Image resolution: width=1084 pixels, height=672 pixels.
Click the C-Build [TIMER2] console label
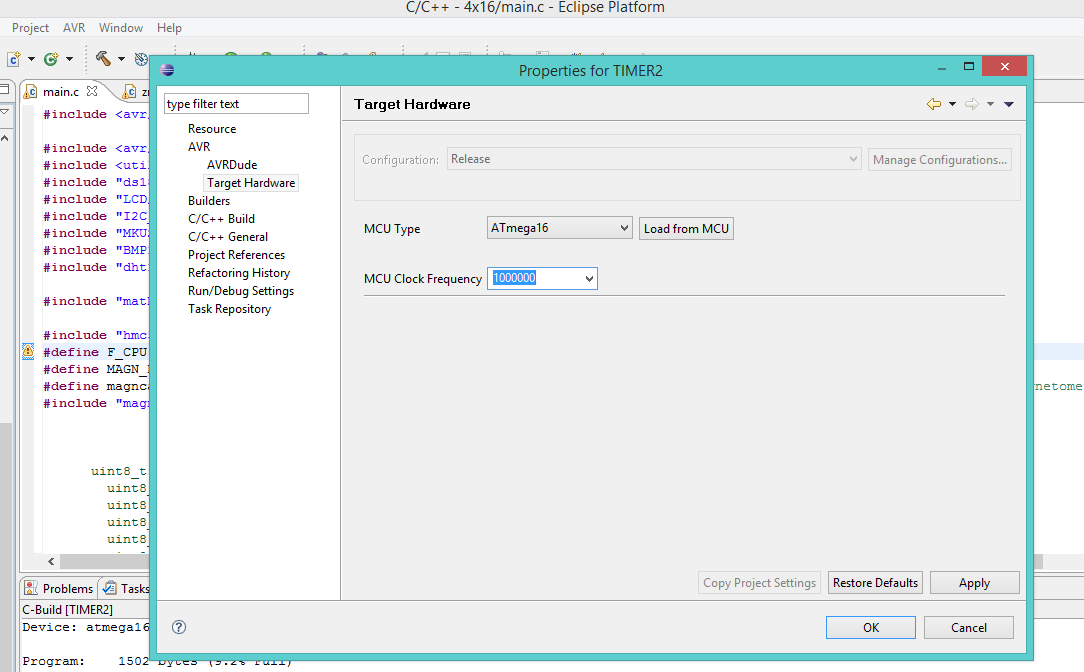(x=68, y=609)
